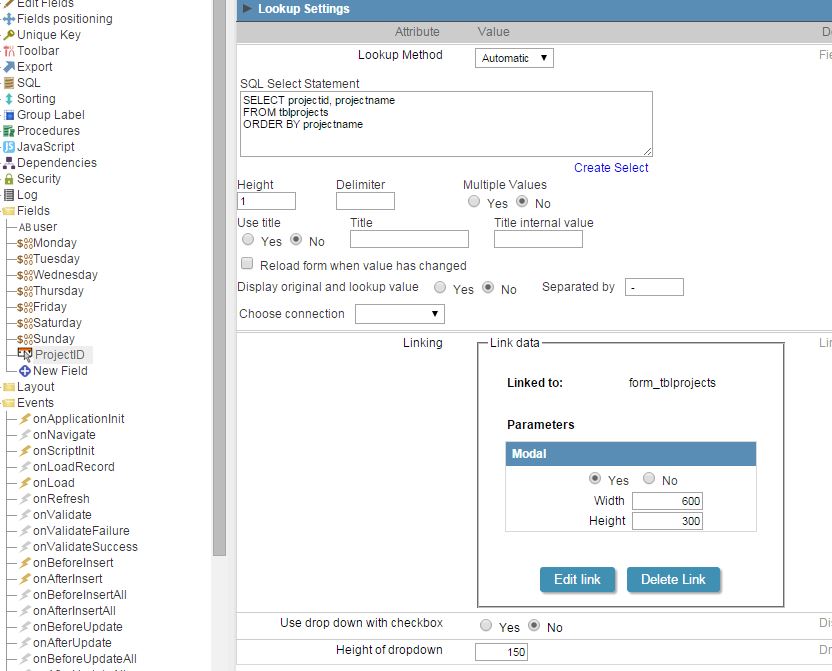The height and width of the screenshot is (671, 832).
Task: Click the currency icon beside Wednesday
Action: (24, 275)
